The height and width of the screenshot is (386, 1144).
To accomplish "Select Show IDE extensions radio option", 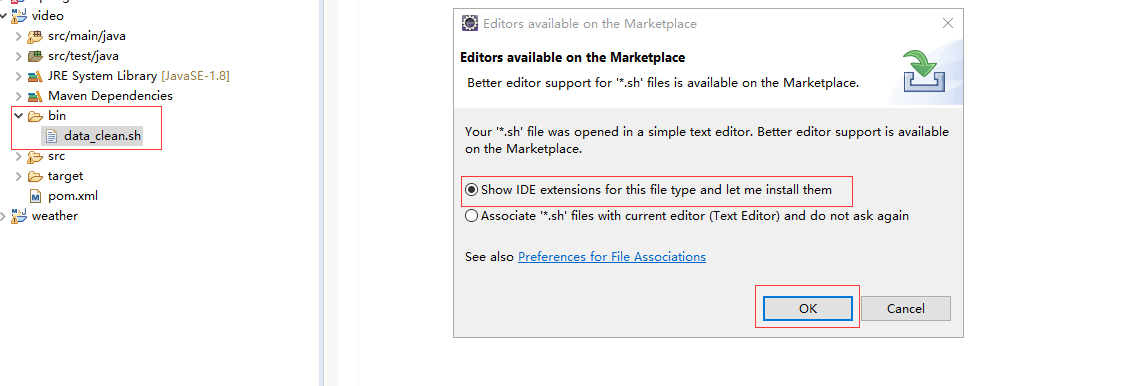I will [471, 190].
